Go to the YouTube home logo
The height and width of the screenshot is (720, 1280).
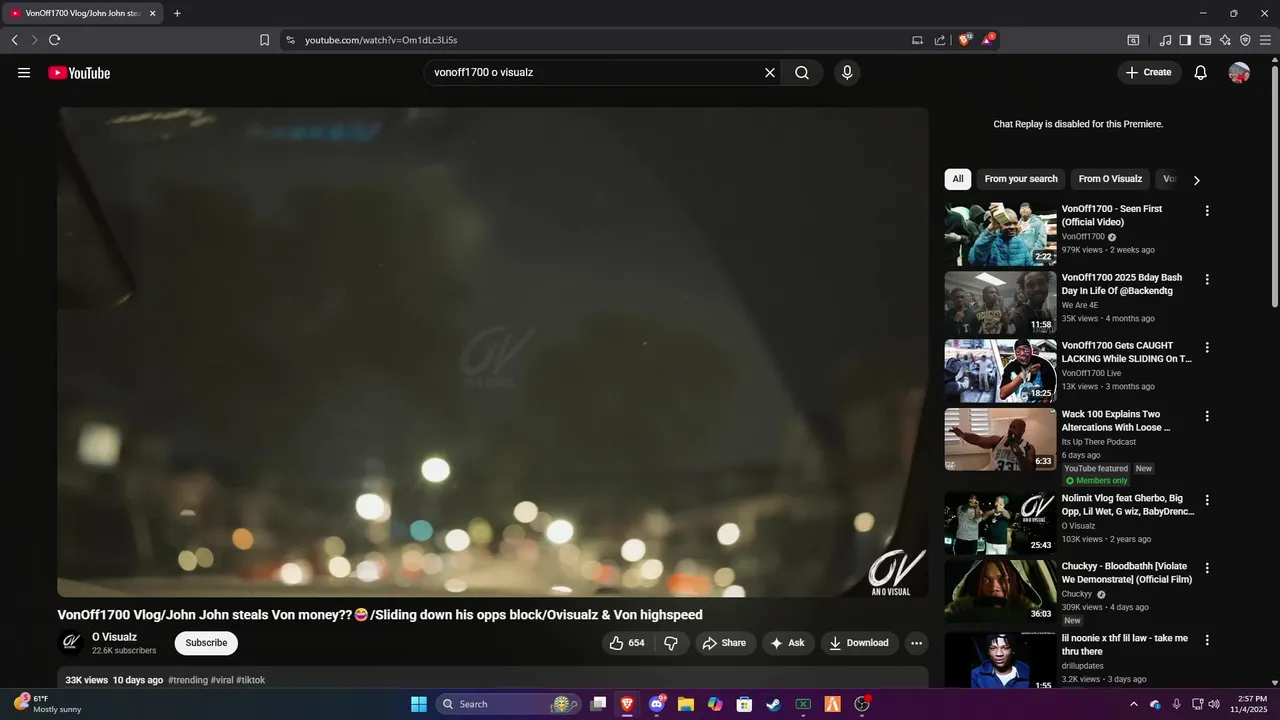click(x=79, y=73)
